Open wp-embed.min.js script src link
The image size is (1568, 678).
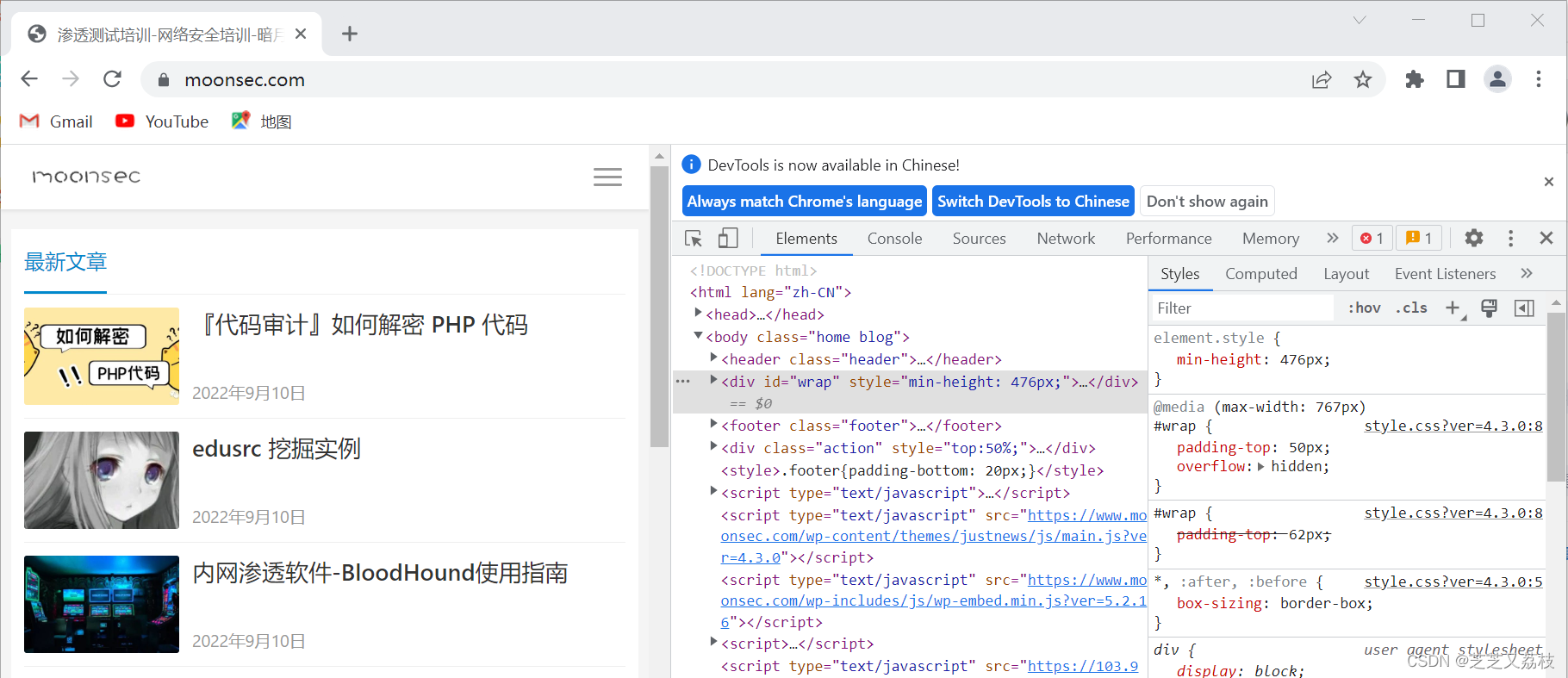pos(934,600)
